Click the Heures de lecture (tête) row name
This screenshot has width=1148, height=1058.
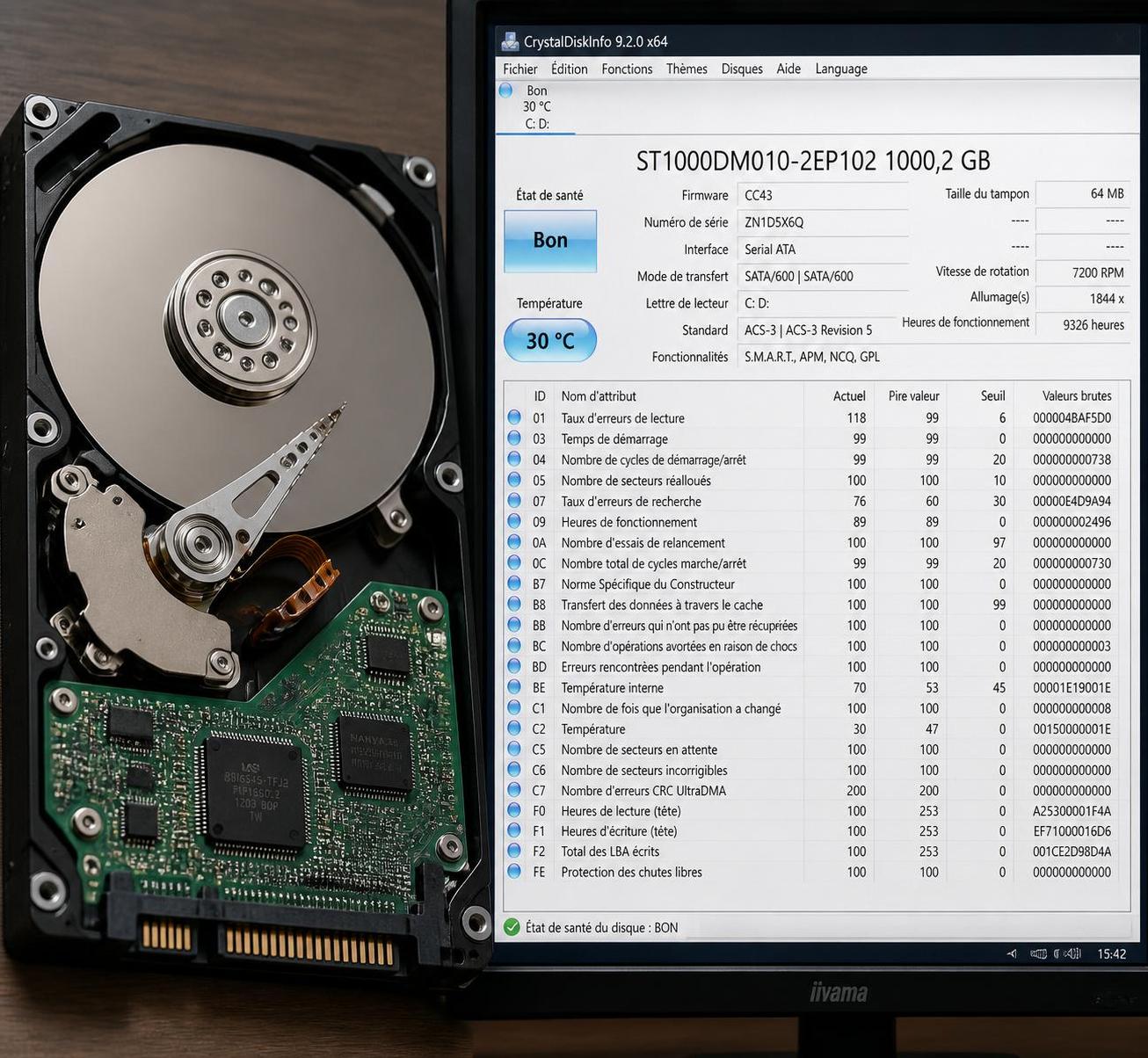[621, 811]
